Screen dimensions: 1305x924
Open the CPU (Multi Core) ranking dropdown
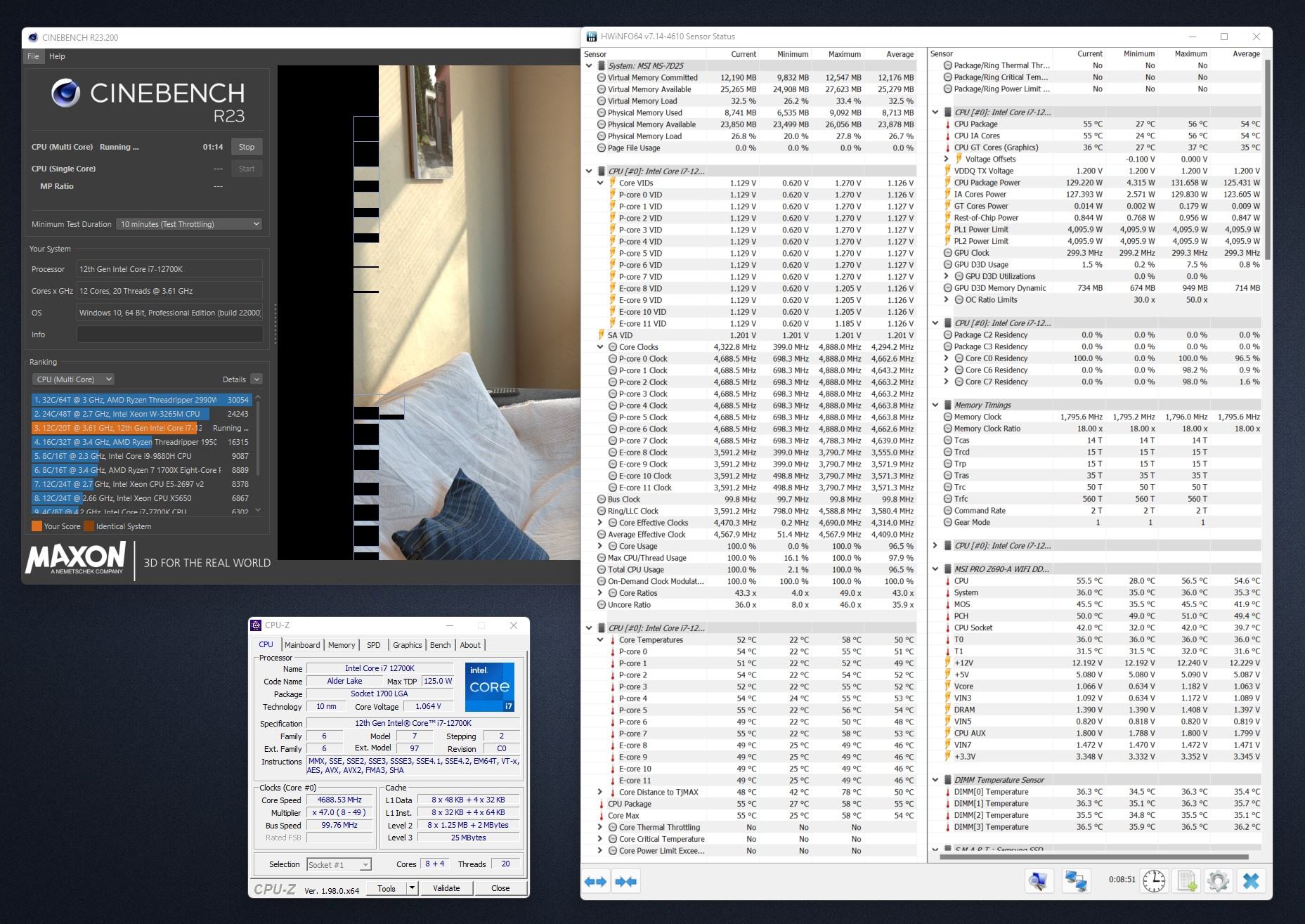[x=72, y=379]
